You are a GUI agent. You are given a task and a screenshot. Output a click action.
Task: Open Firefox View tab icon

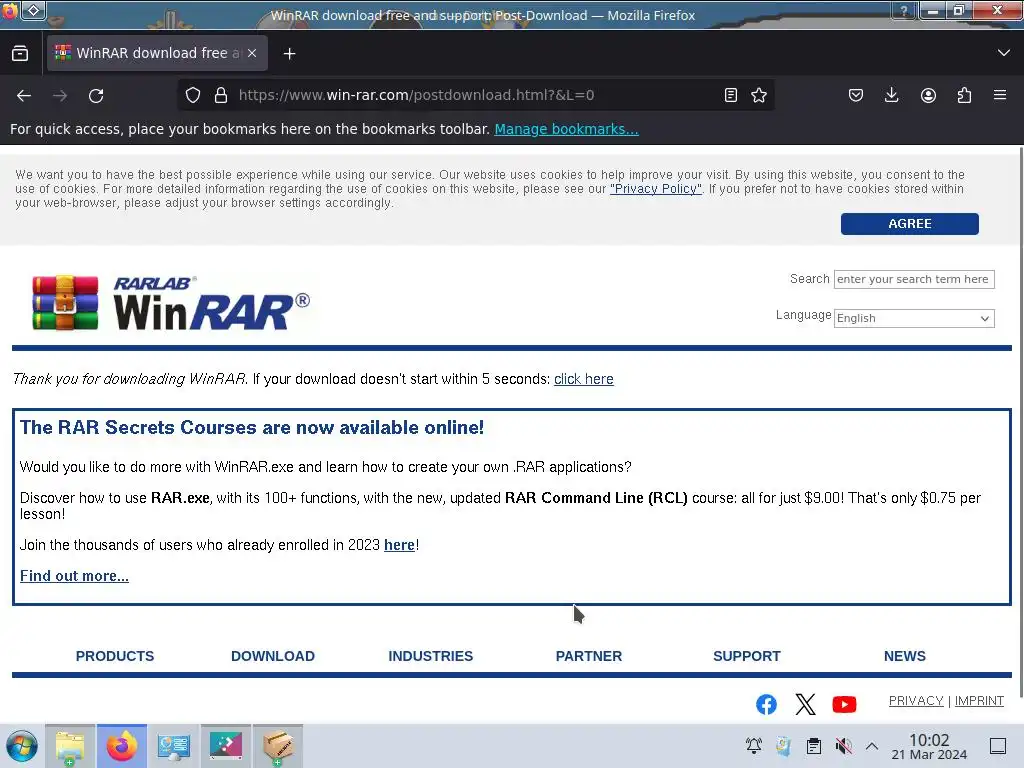(x=20, y=54)
